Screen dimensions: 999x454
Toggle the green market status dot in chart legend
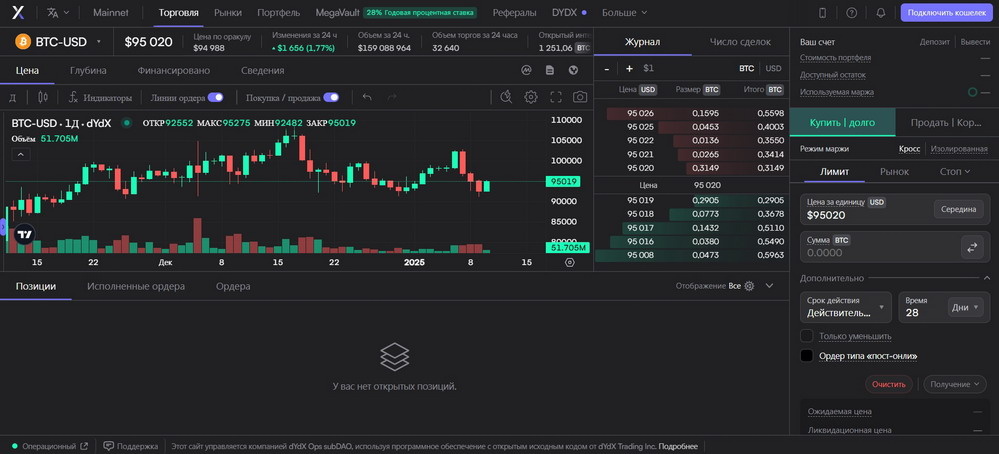127,123
